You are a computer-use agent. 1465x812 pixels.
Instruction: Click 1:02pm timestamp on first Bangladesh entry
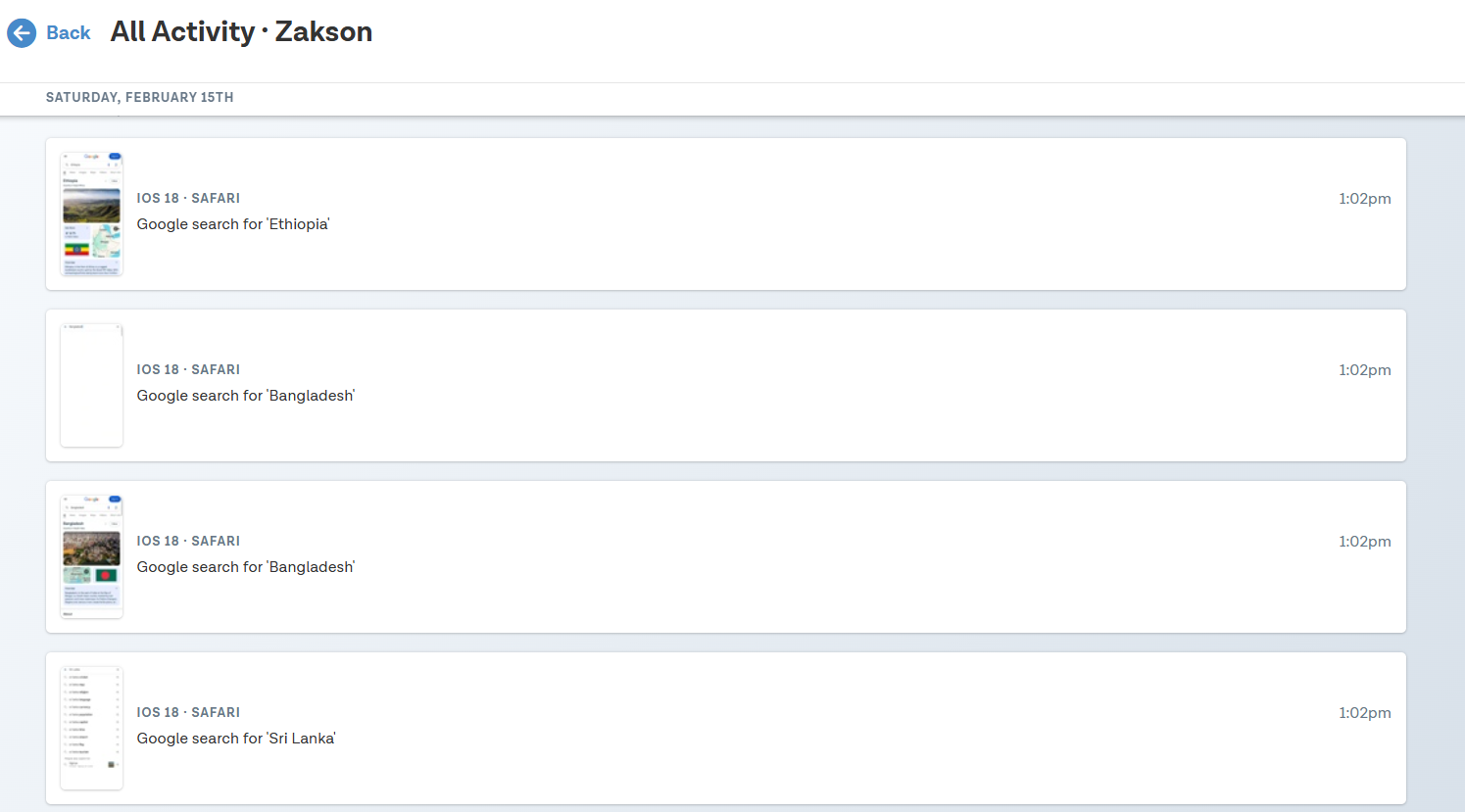coord(1365,370)
